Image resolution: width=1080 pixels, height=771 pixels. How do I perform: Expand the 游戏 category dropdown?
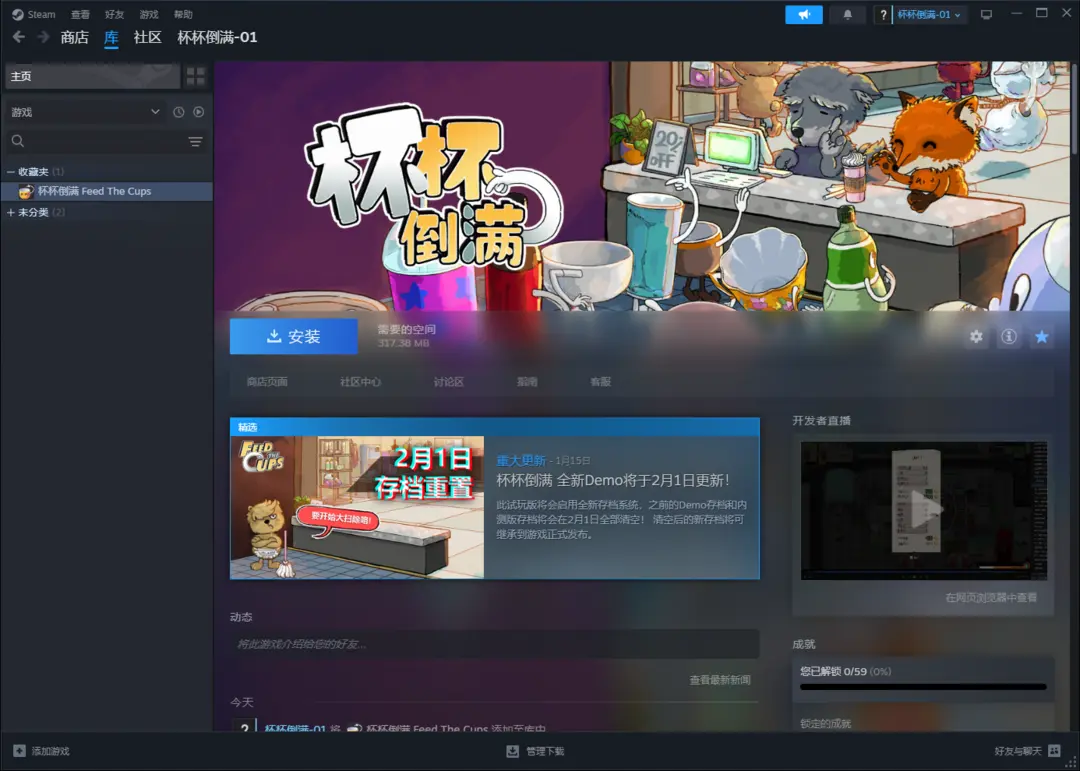pyautogui.click(x=155, y=112)
